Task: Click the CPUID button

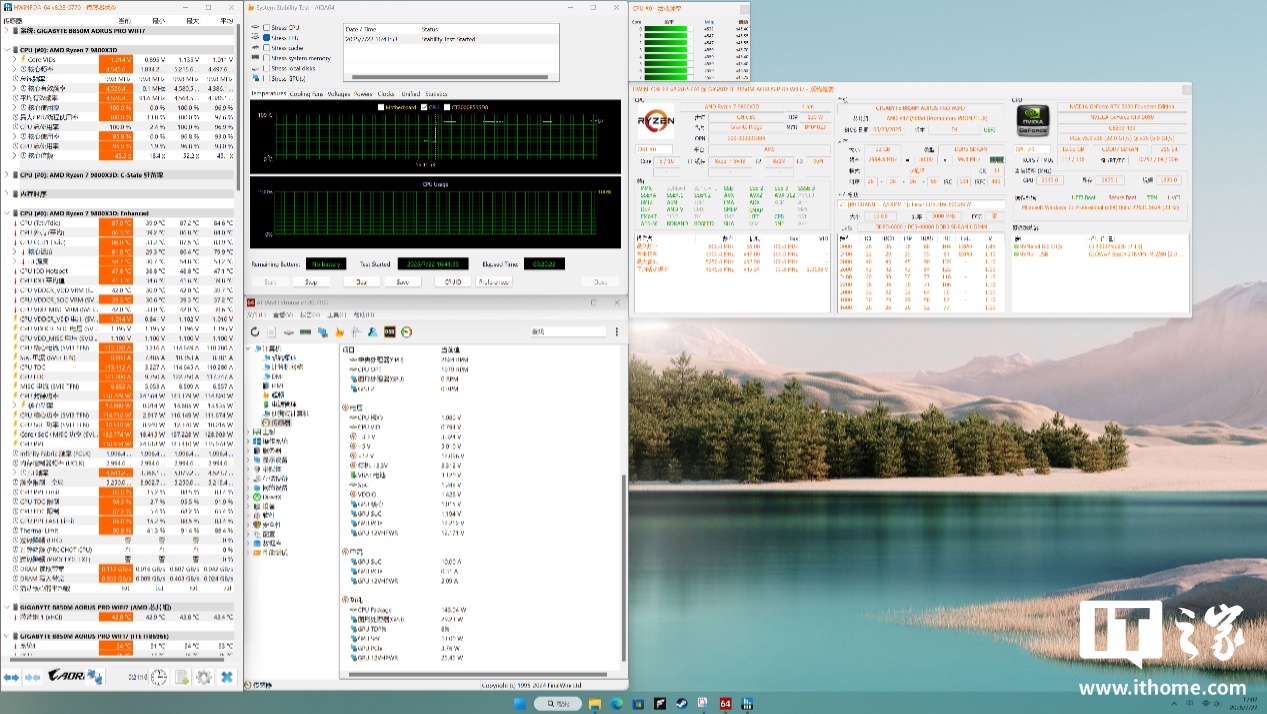Action: pos(452,282)
